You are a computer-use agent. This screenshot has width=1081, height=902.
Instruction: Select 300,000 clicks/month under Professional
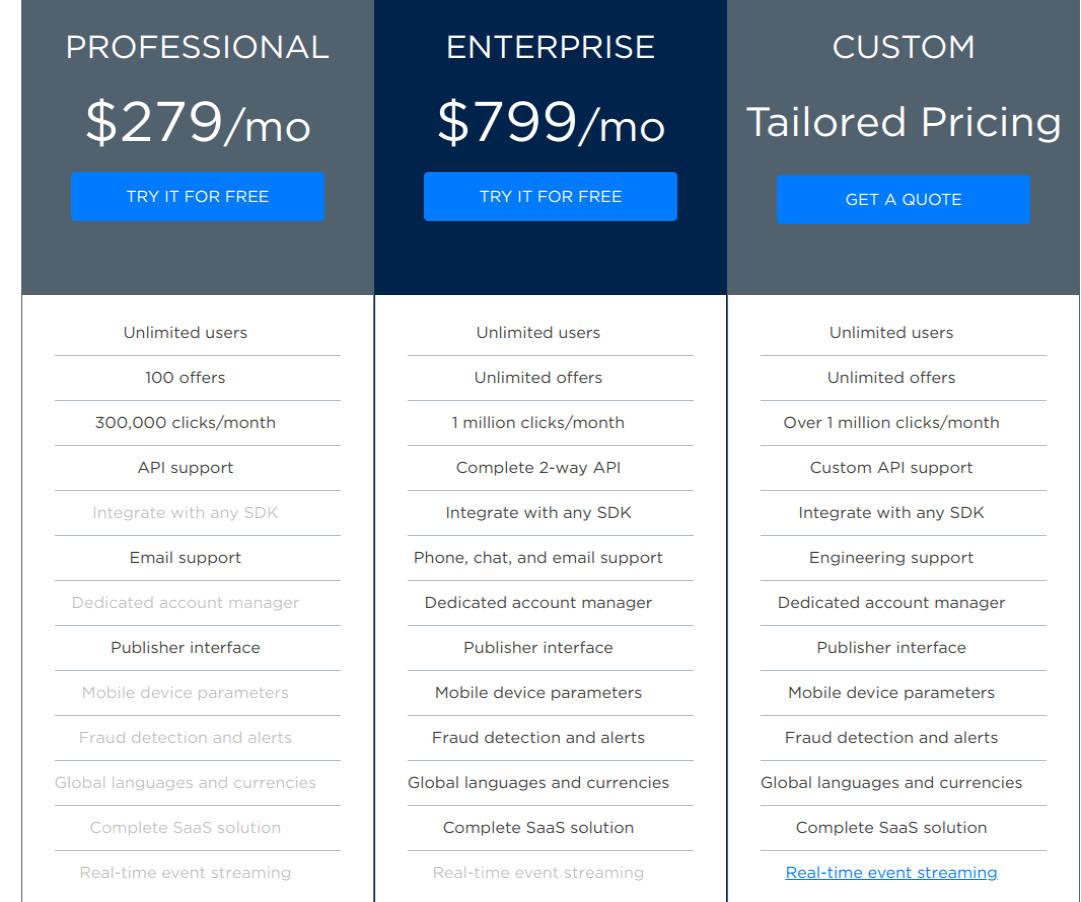[x=184, y=422]
